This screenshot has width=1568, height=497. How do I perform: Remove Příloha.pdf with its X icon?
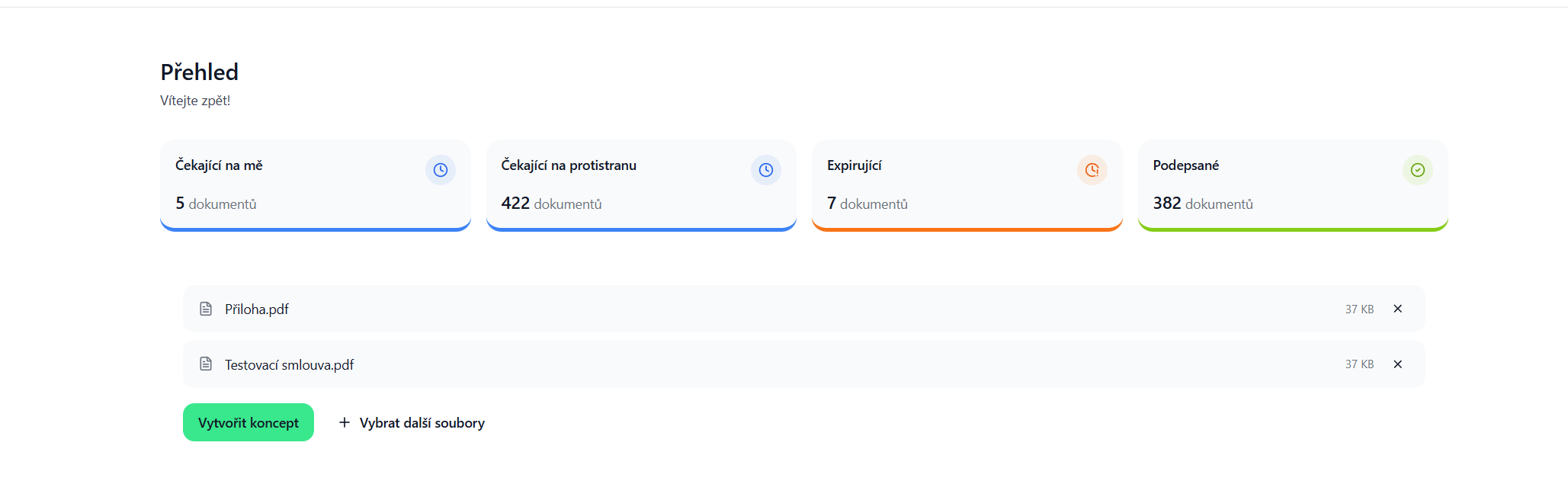(1398, 309)
